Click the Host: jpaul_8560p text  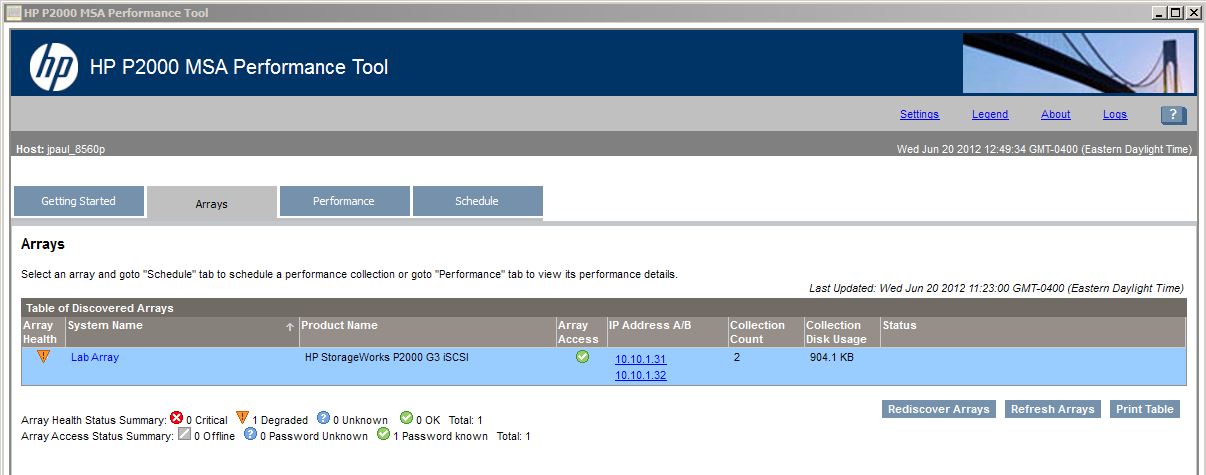point(61,149)
